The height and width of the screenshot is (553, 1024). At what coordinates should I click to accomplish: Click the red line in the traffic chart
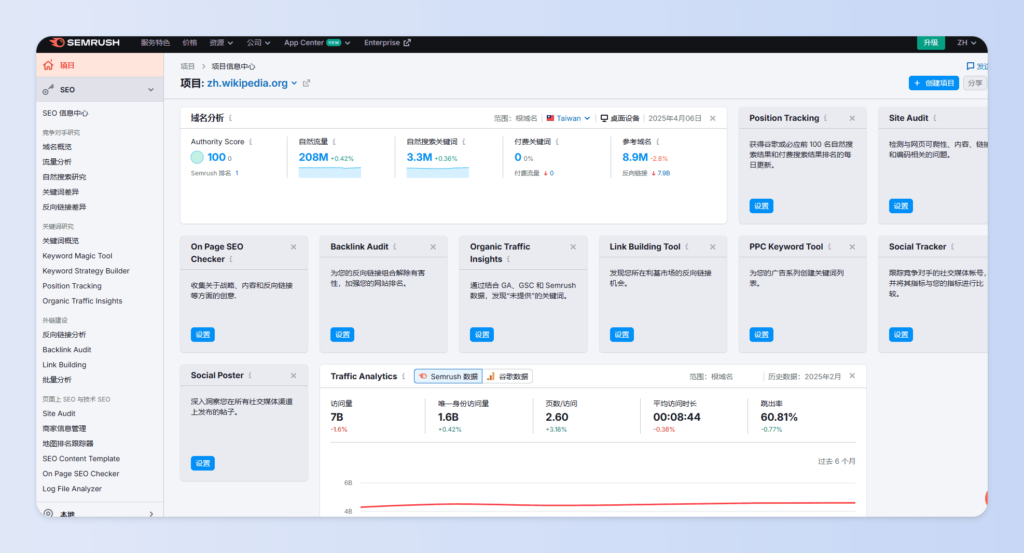600,504
